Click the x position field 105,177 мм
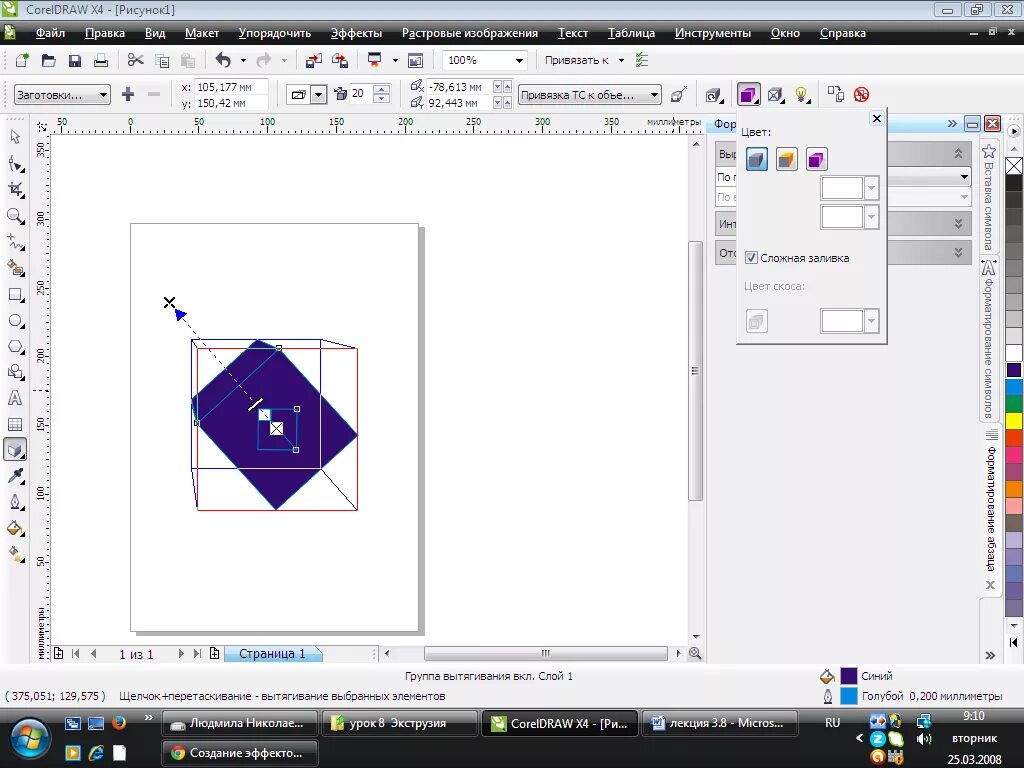This screenshot has width=1024, height=768. [x=231, y=87]
